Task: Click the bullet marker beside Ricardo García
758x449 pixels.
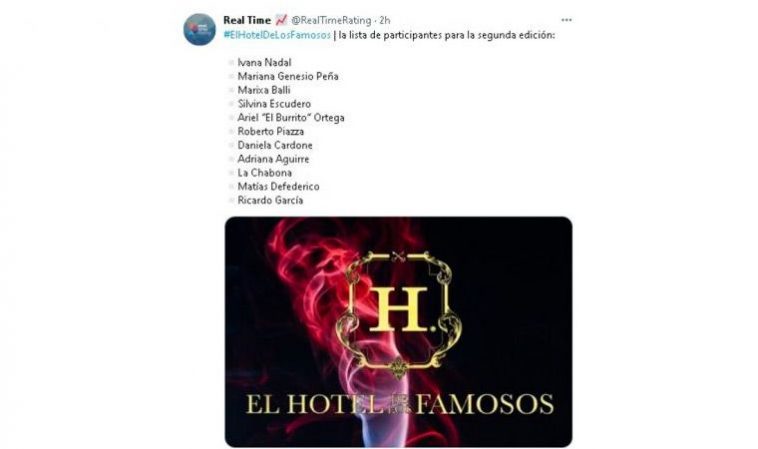Action: (231, 200)
